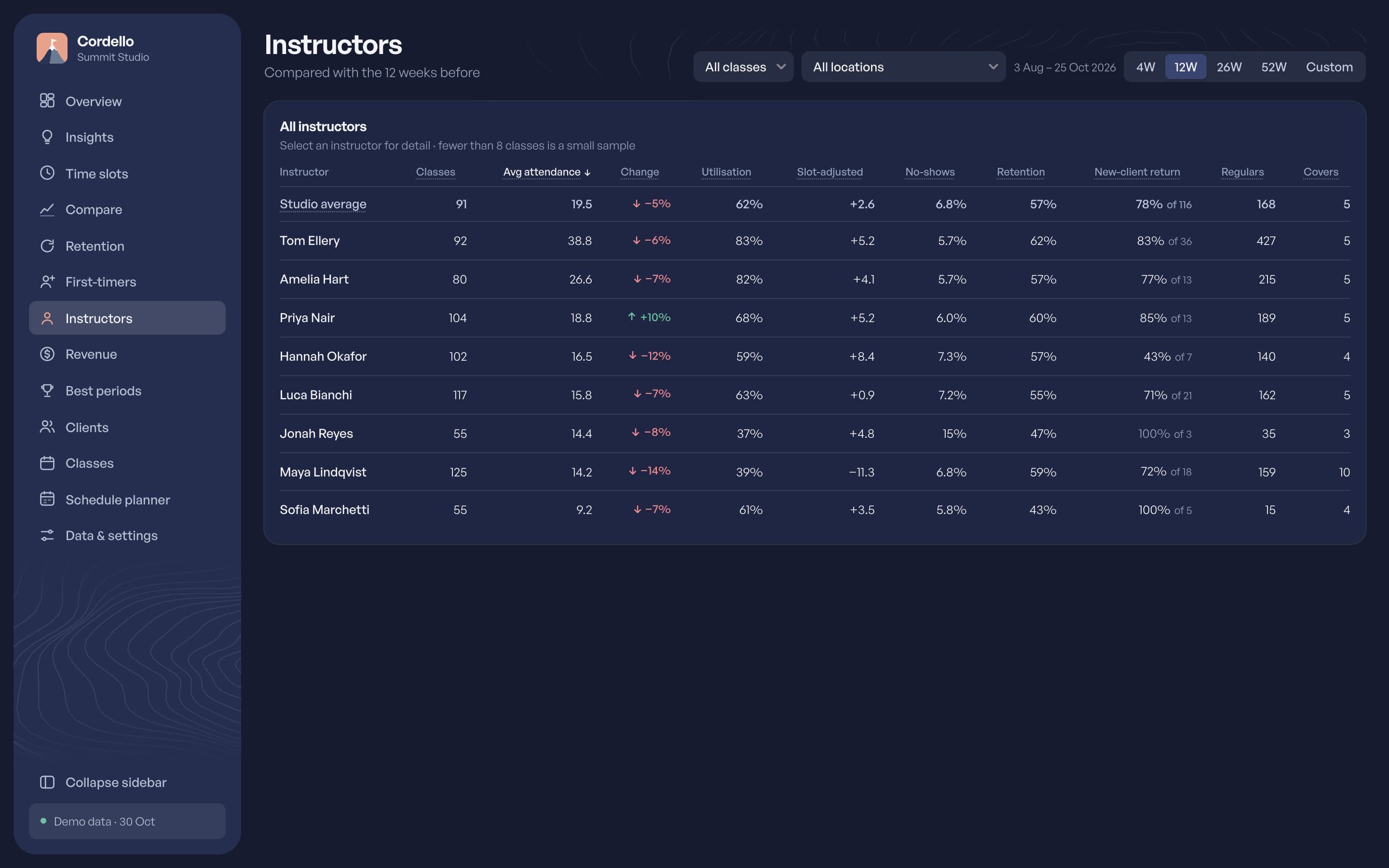Image resolution: width=1389 pixels, height=868 pixels.
Task: Click the Revenue dollar coin icon
Action: [47, 353]
